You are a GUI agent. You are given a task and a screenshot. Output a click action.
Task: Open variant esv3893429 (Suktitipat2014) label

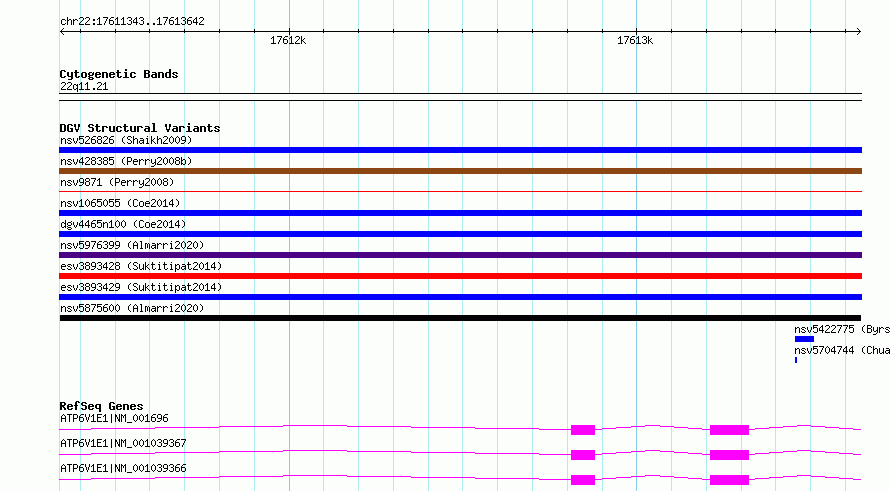coord(141,287)
